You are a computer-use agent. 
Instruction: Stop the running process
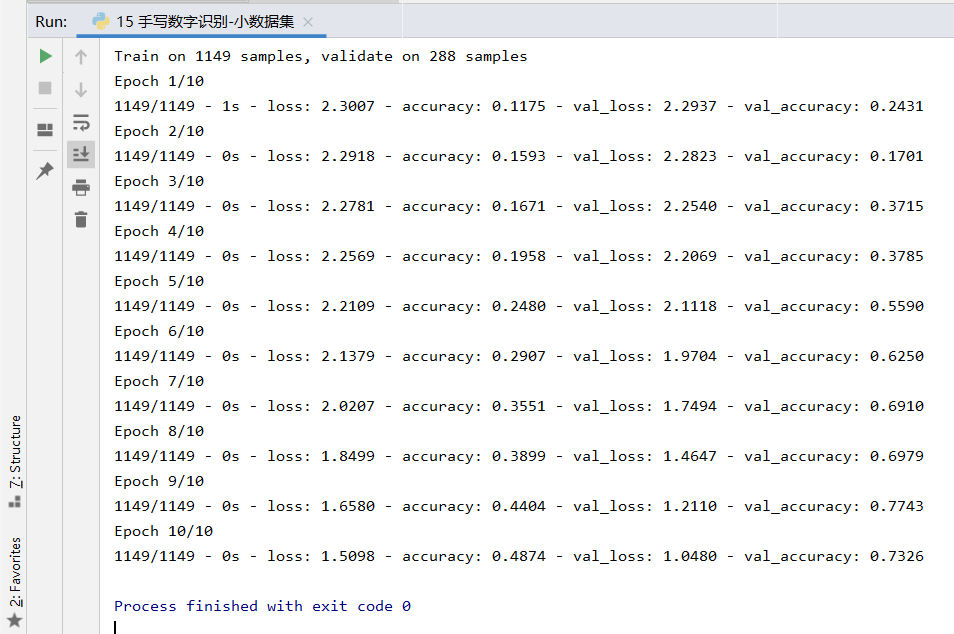[x=45, y=88]
